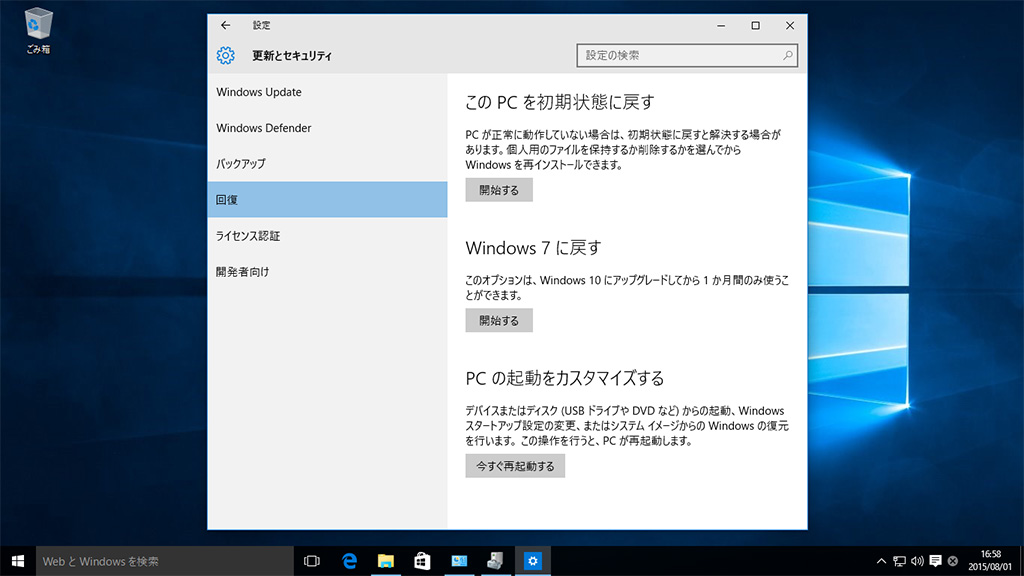Screen dimensions: 1024x576
Task: Open 開発者向け section
Action: pos(327,272)
